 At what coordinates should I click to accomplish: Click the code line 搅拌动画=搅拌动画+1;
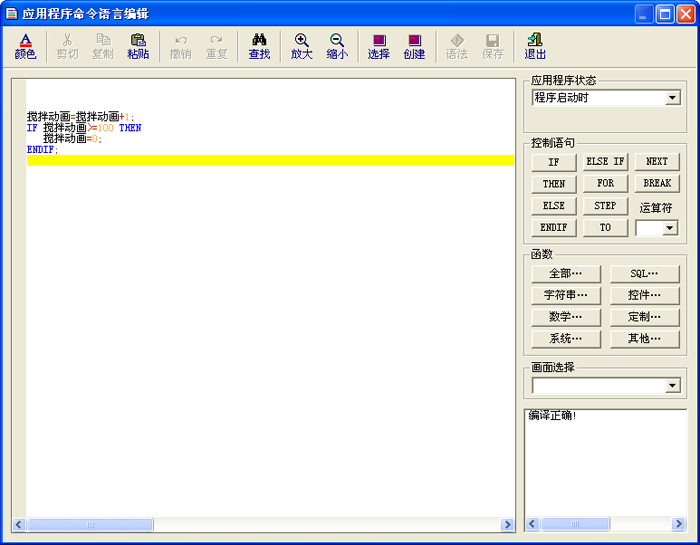click(x=80, y=117)
